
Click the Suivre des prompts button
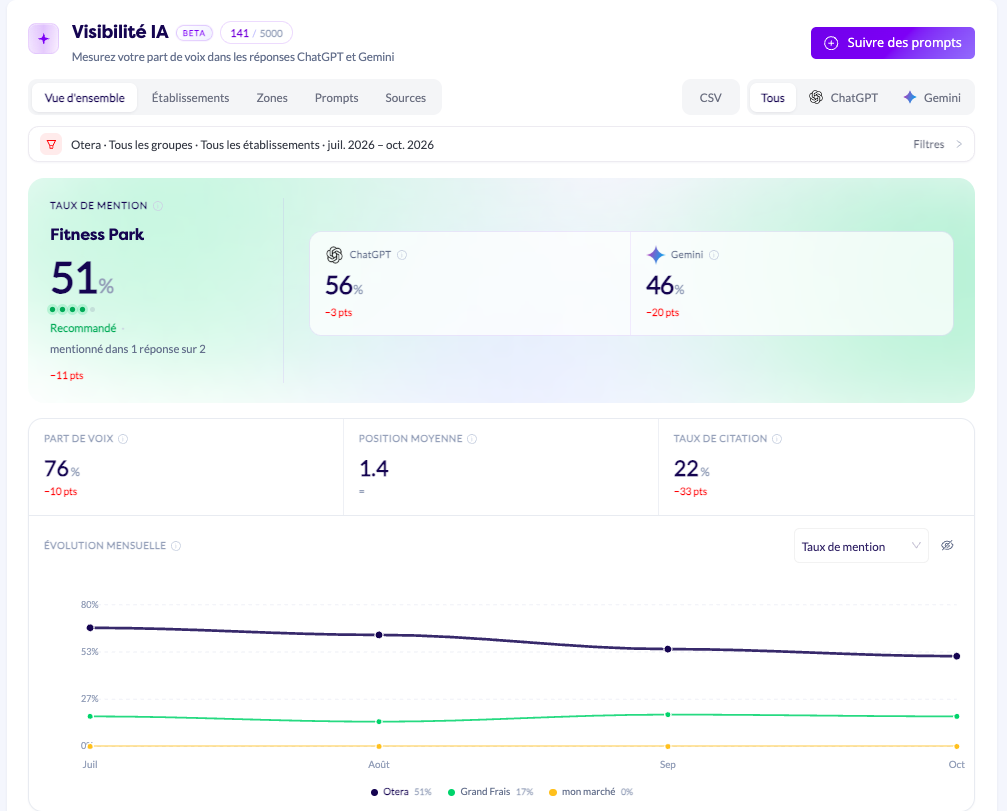point(893,43)
